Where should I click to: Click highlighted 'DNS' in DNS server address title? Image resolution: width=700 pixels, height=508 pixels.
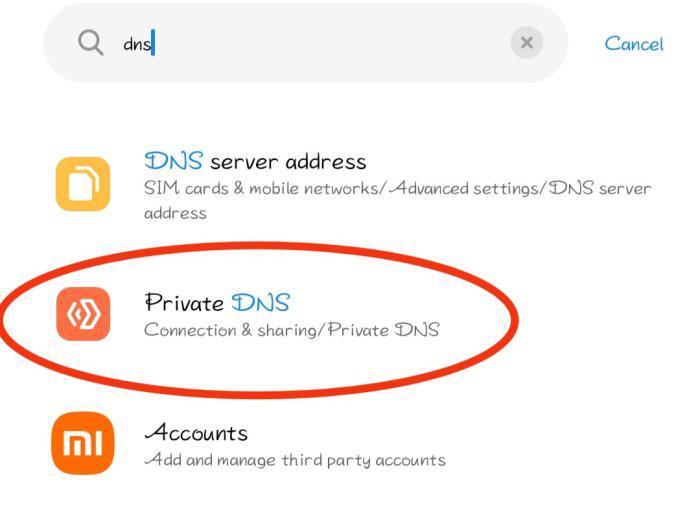click(x=174, y=161)
